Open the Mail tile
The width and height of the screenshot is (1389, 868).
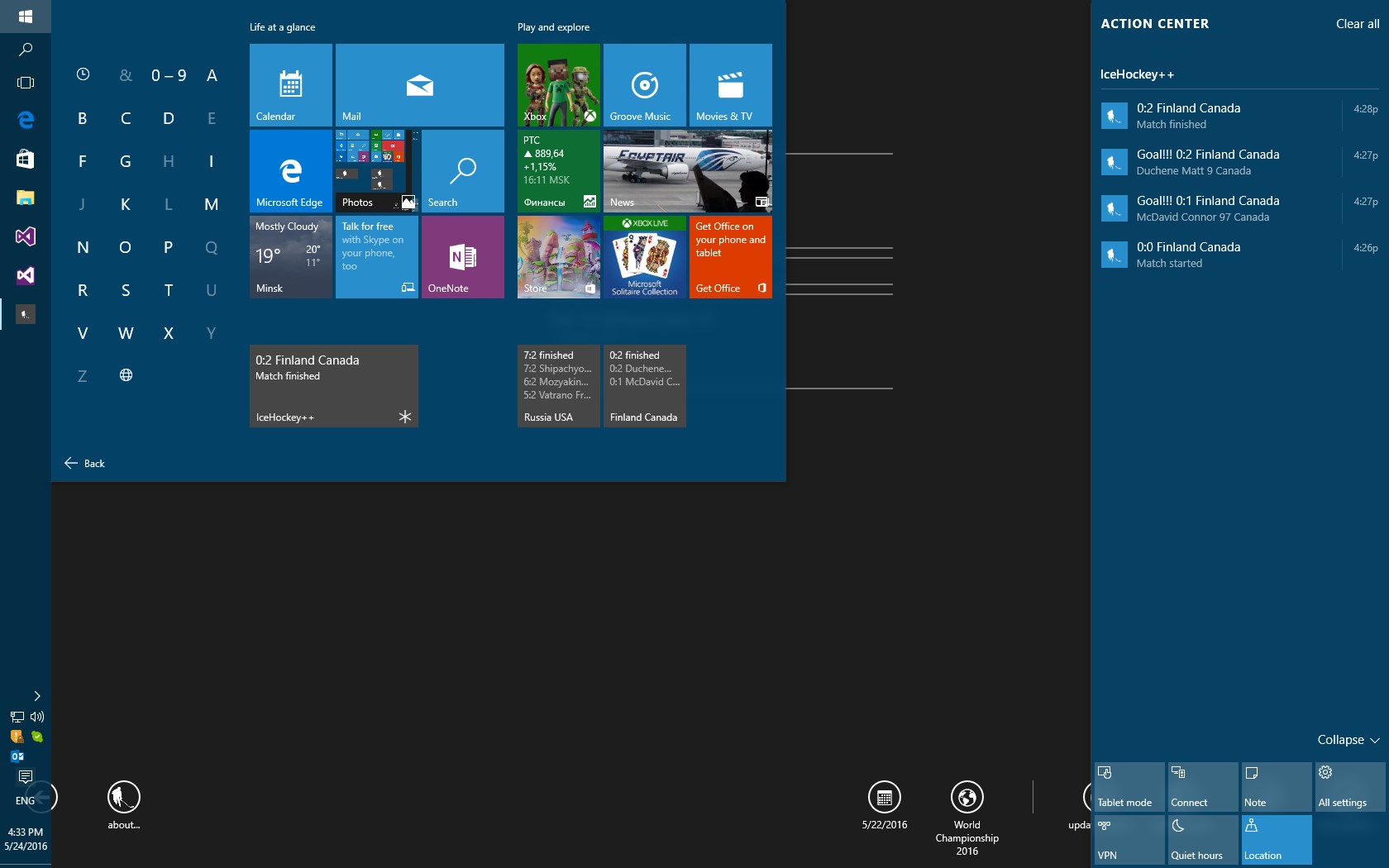pyautogui.click(x=420, y=85)
